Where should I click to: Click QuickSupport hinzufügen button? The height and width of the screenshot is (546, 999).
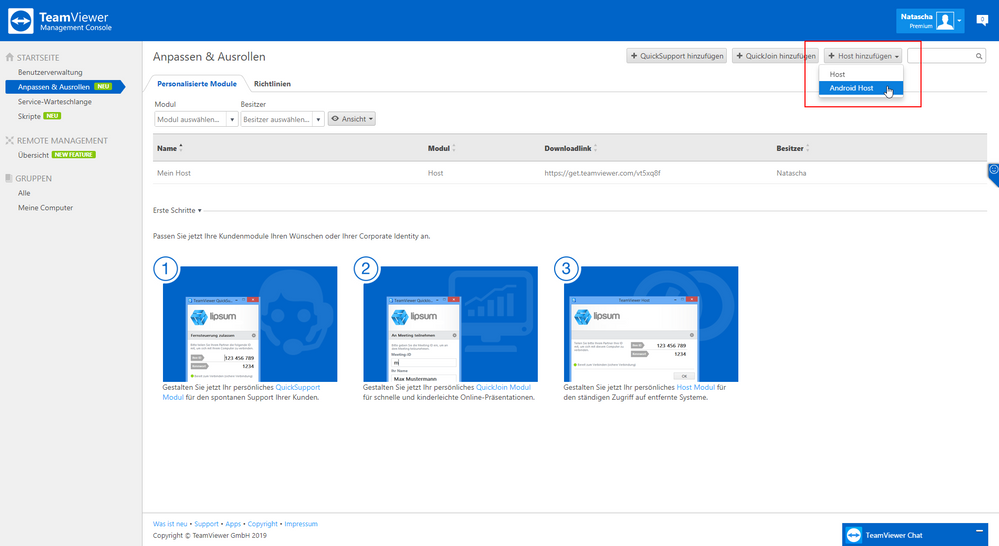click(676, 56)
